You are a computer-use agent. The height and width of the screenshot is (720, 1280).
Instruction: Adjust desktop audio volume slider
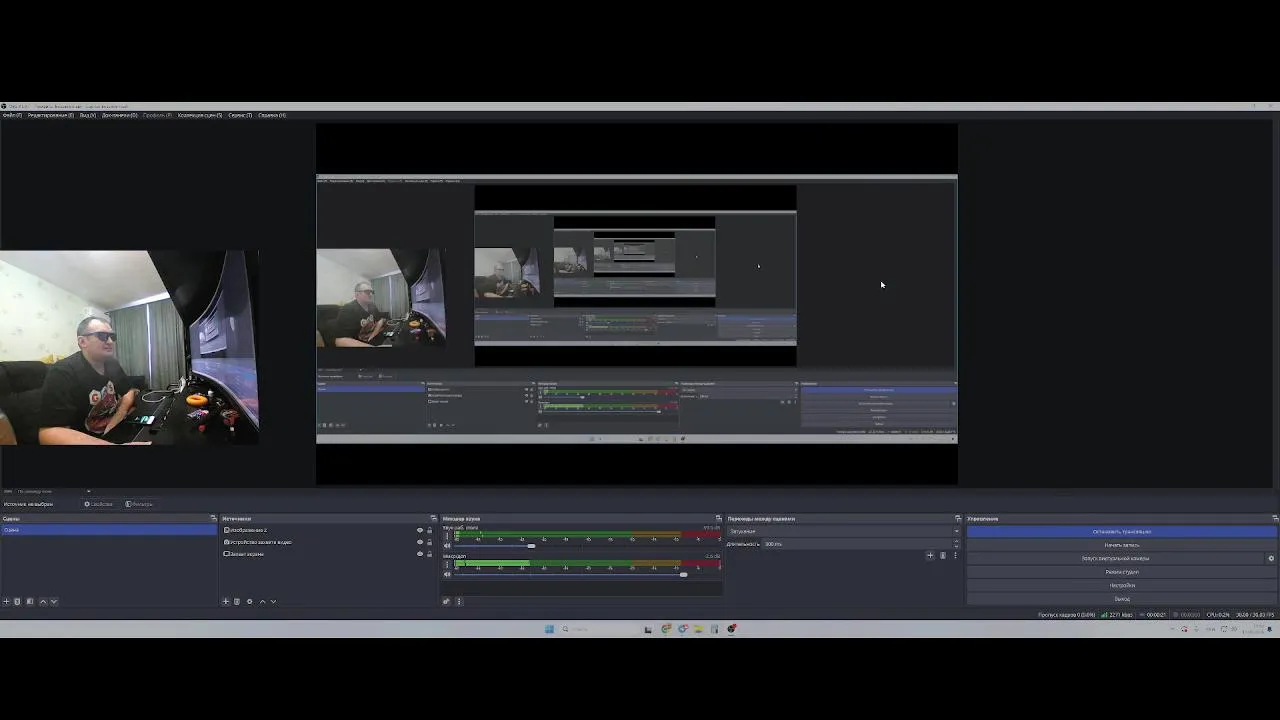(x=531, y=546)
